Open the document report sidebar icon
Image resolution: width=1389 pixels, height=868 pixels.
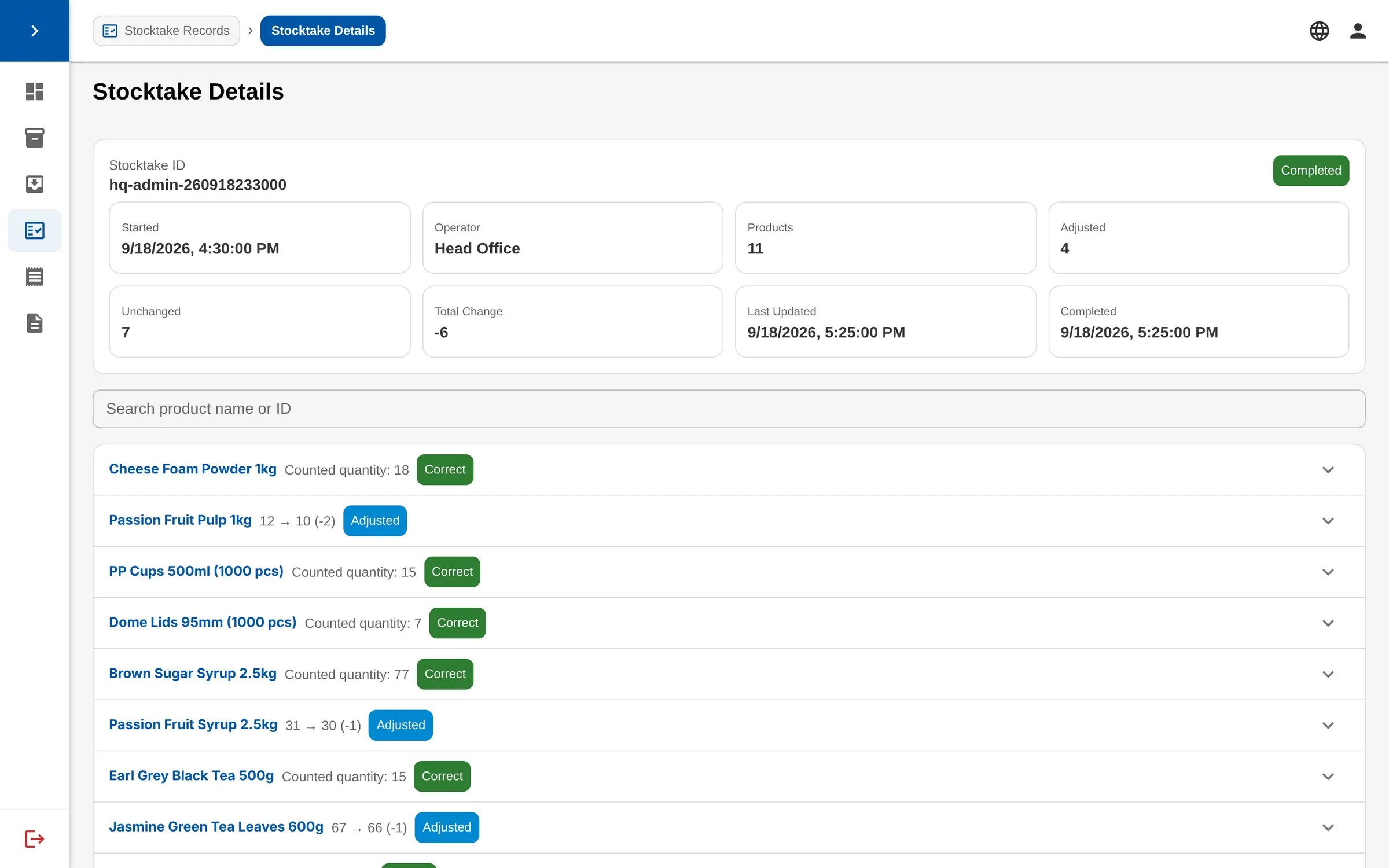[x=35, y=323]
